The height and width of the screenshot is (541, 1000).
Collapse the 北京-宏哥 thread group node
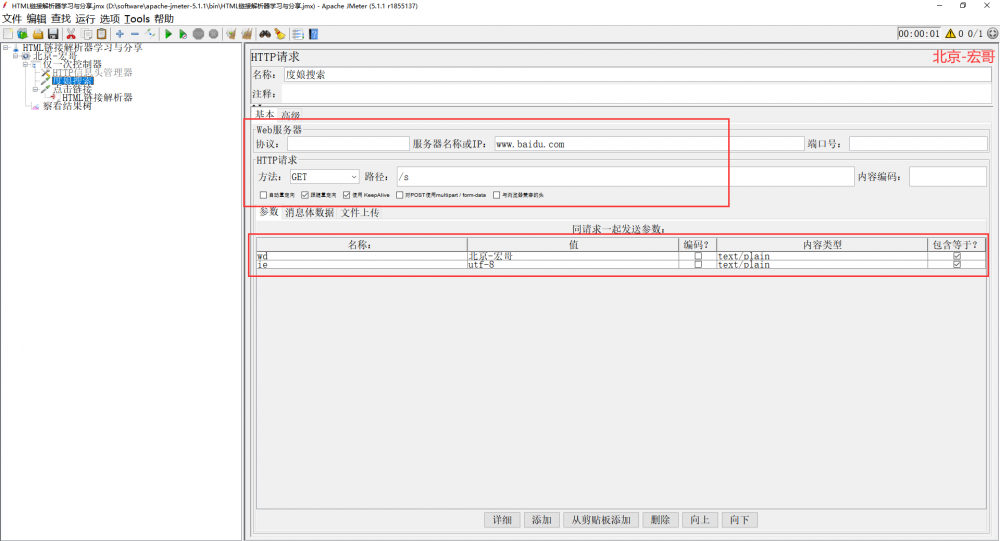tap(15, 56)
